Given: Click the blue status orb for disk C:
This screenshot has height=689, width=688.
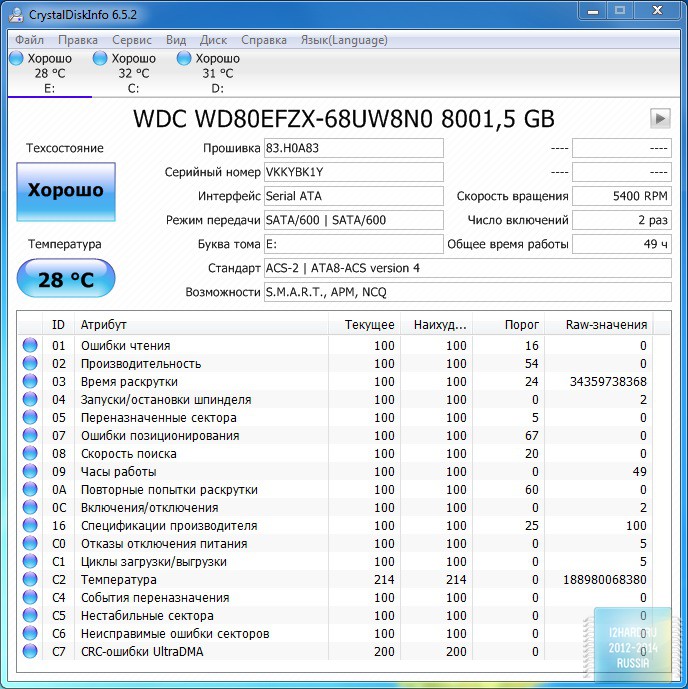Looking at the screenshot, I should pos(100,58).
